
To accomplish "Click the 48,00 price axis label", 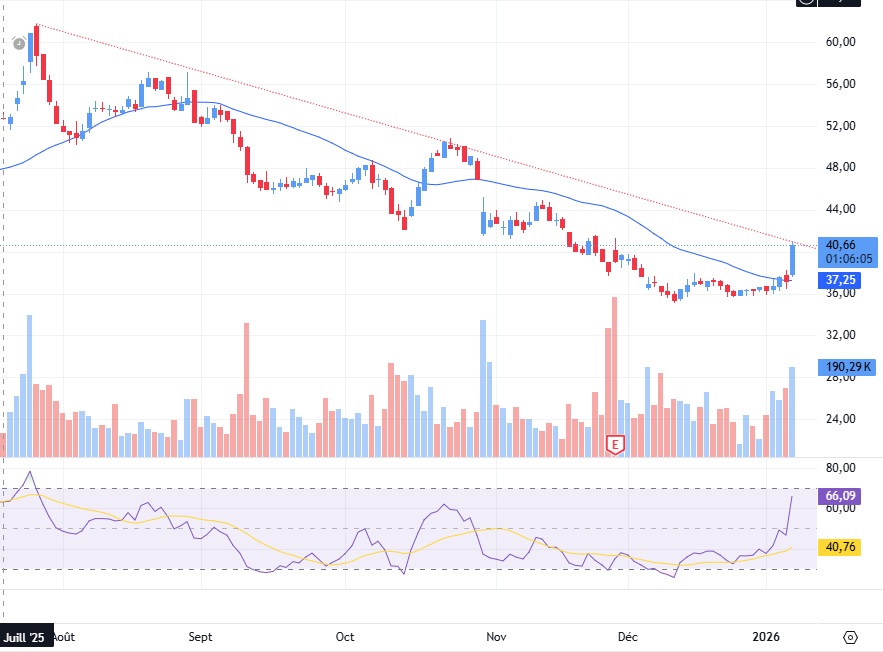I will tap(840, 167).
